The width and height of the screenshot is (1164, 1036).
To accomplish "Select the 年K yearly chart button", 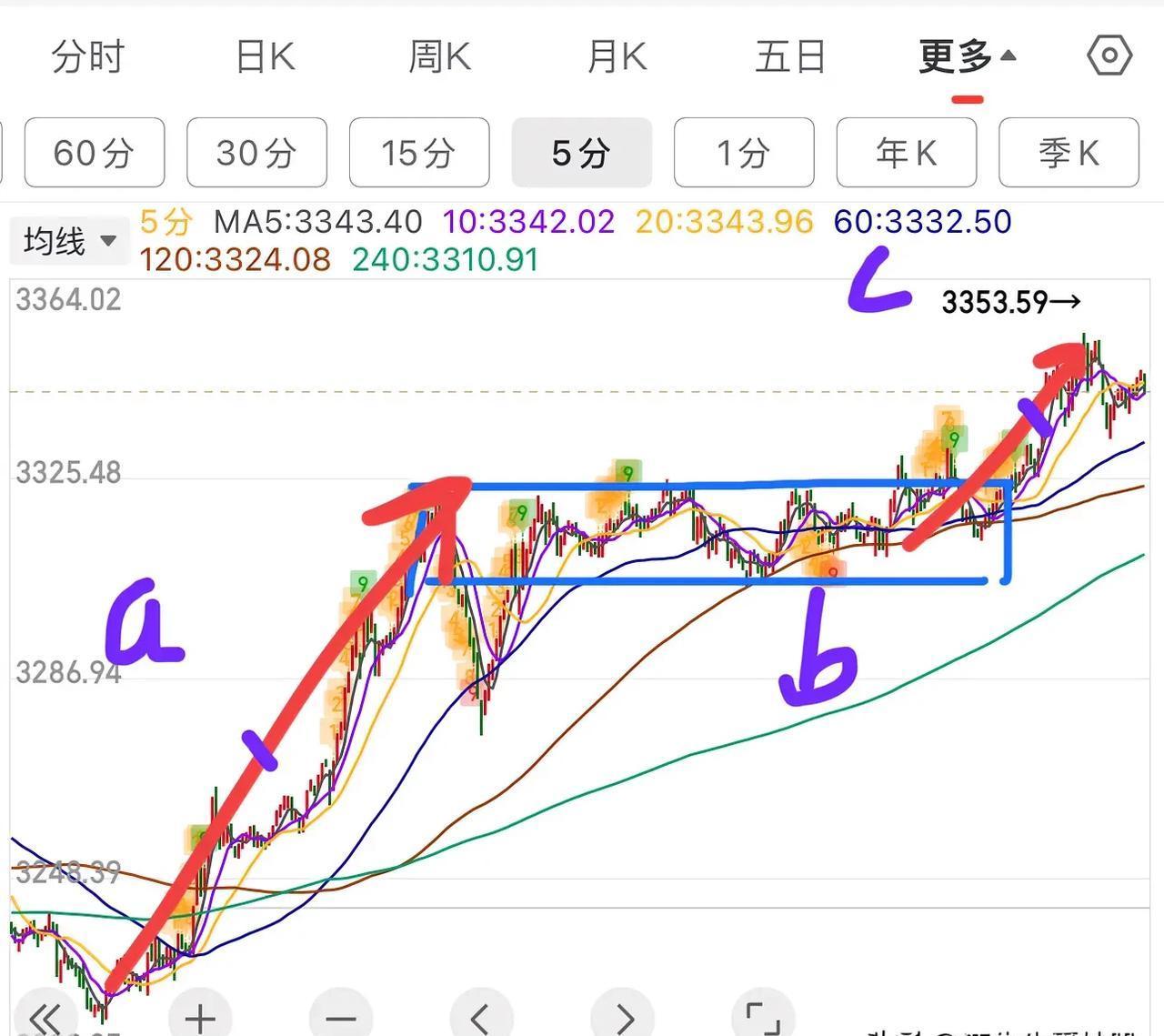I will click(905, 153).
